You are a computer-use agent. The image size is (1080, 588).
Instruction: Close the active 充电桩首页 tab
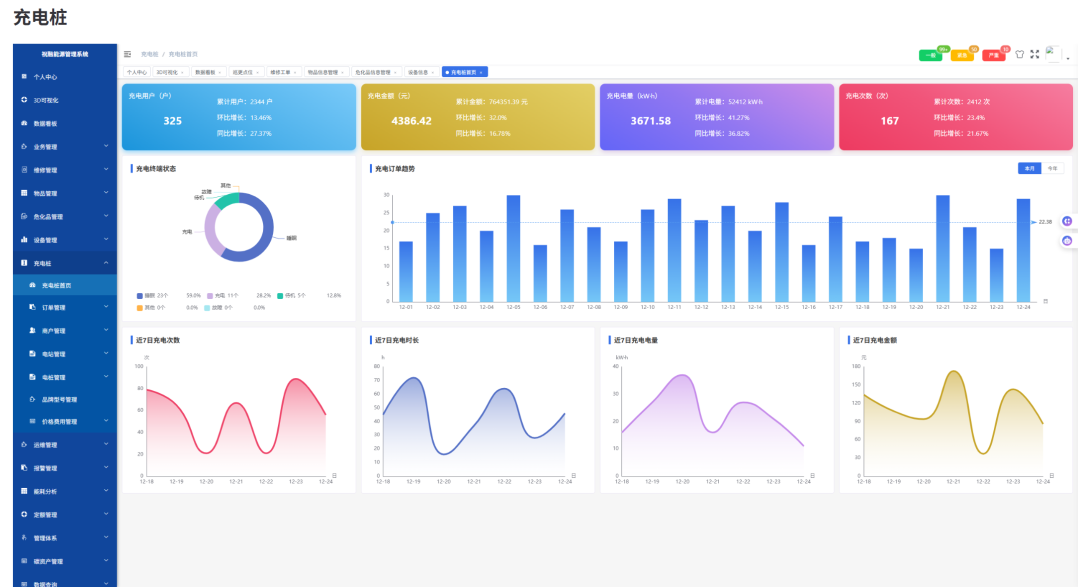click(481, 72)
